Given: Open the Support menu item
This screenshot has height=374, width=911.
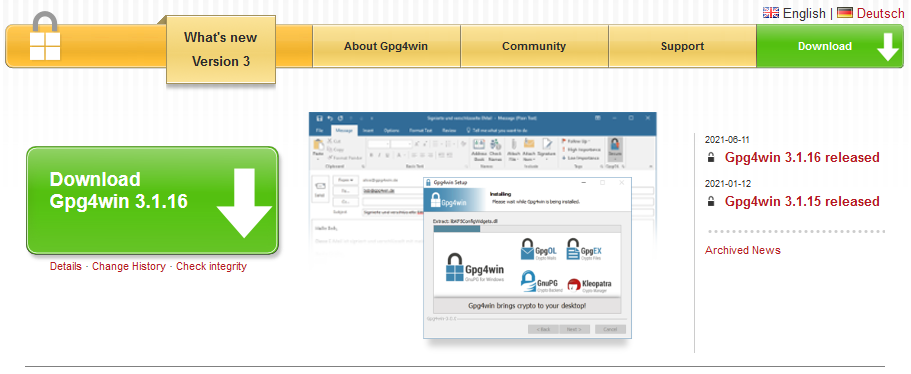Looking at the screenshot, I should [x=682, y=46].
